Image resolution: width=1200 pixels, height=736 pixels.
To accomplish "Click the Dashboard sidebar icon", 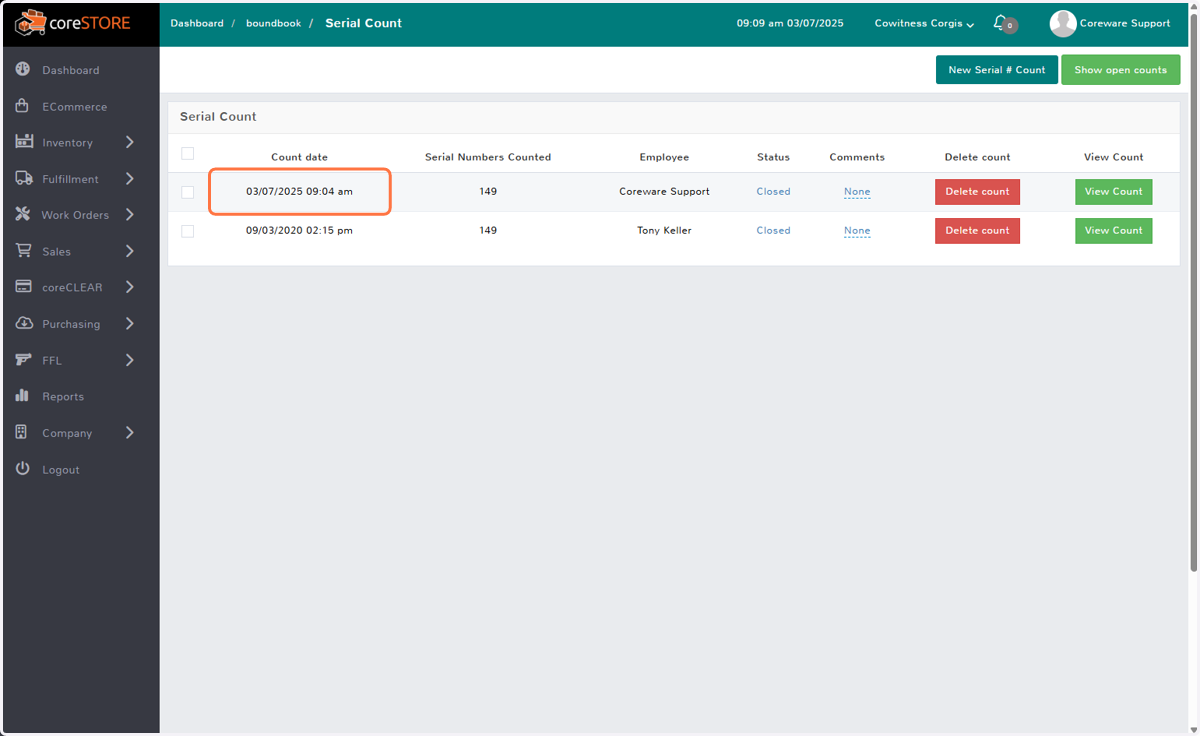I will [23, 70].
